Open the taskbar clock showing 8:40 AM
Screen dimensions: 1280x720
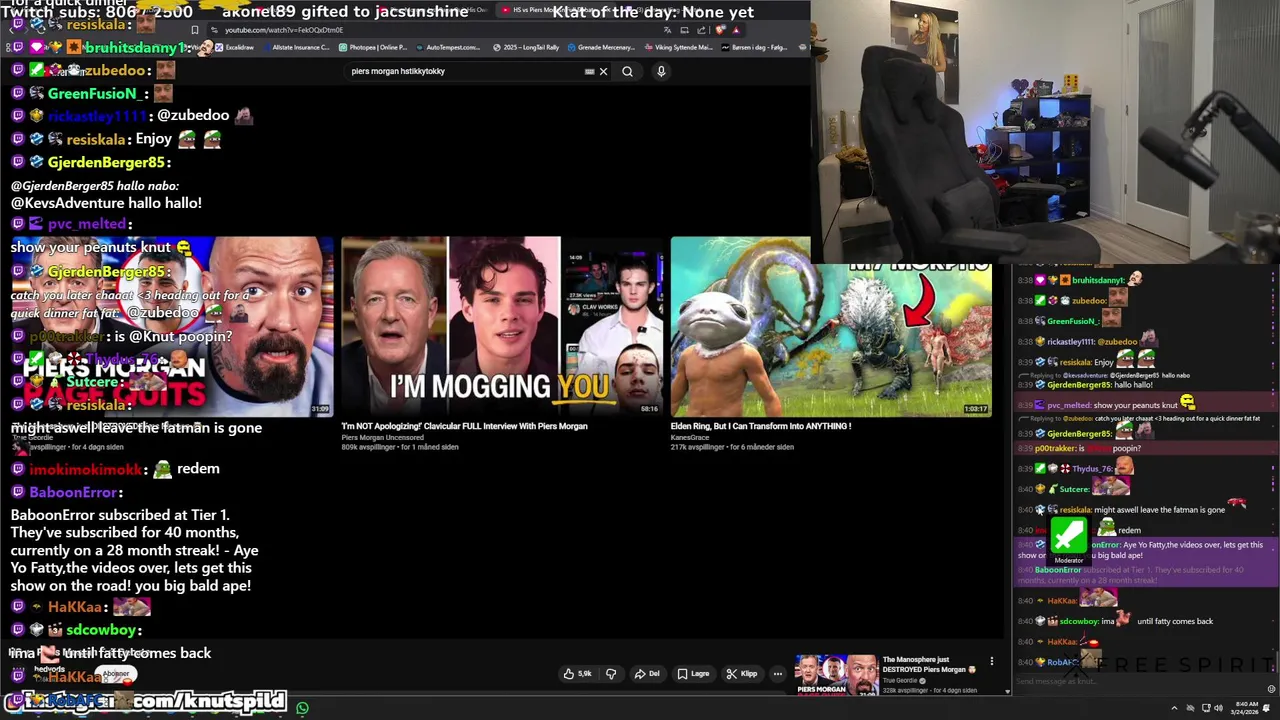coord(1246,708)
